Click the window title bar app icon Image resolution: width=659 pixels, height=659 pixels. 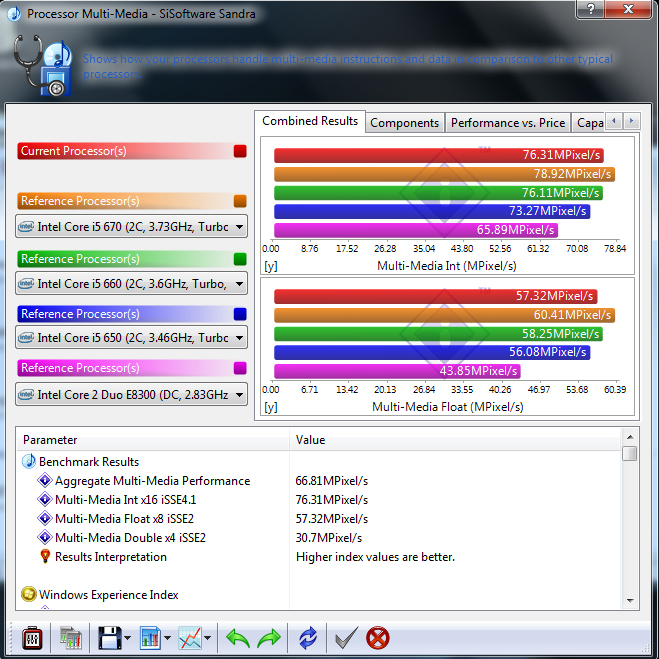point(14,14)
